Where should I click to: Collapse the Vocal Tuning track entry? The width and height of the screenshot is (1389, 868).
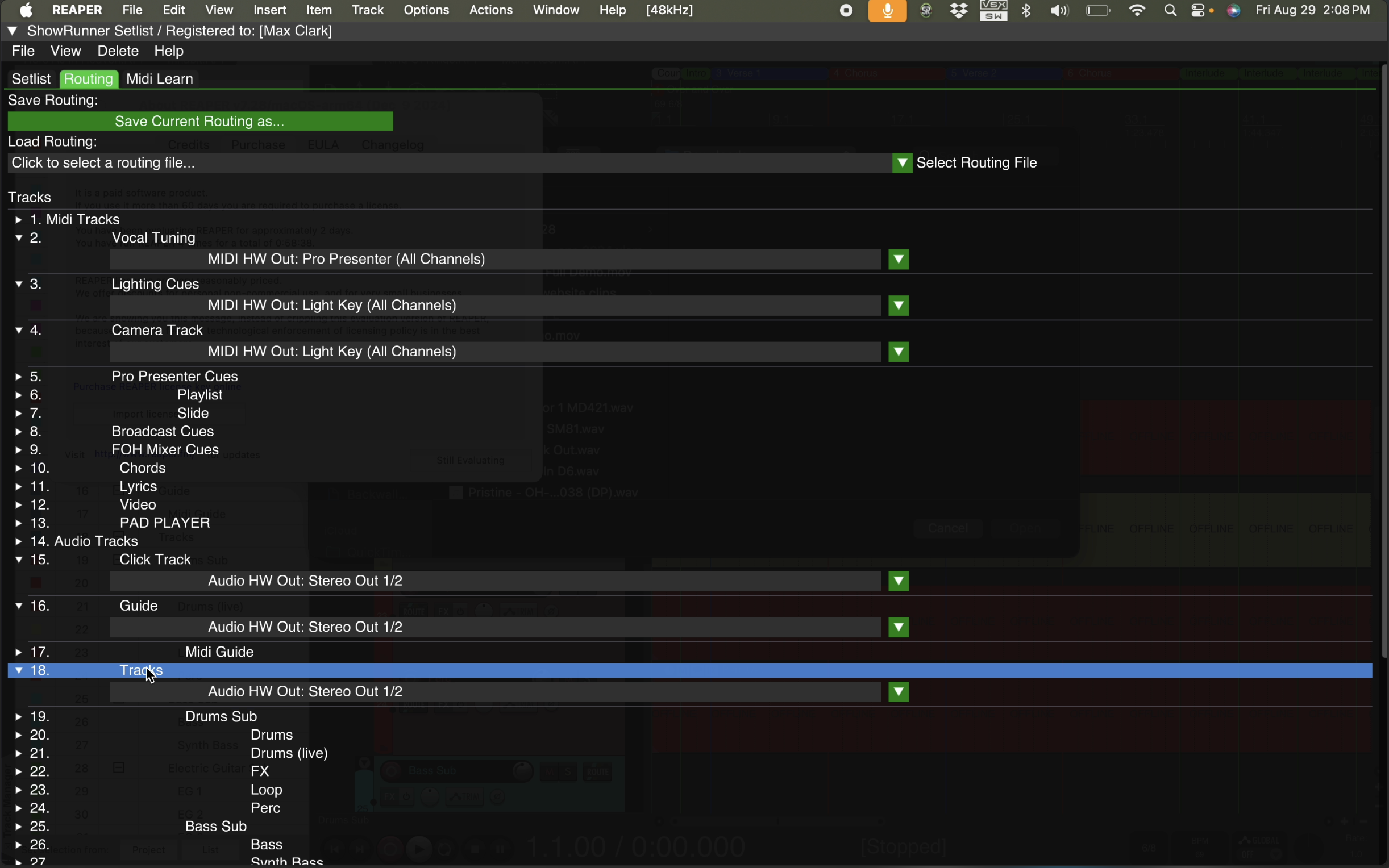pos(18,237)
